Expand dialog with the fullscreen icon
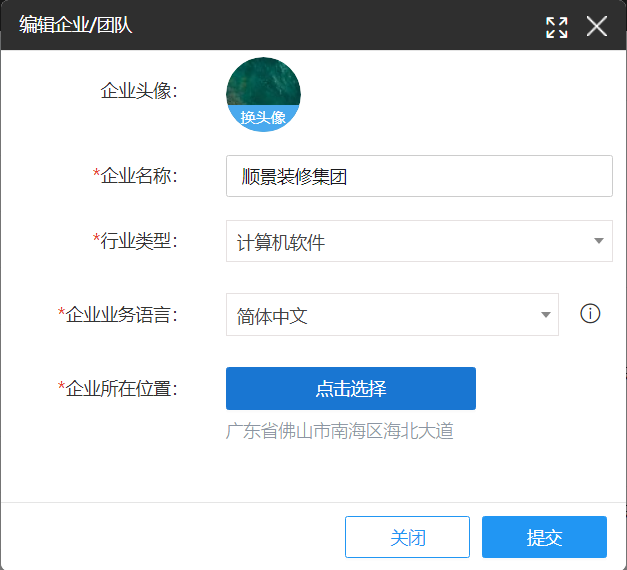 tap(557, 28)
